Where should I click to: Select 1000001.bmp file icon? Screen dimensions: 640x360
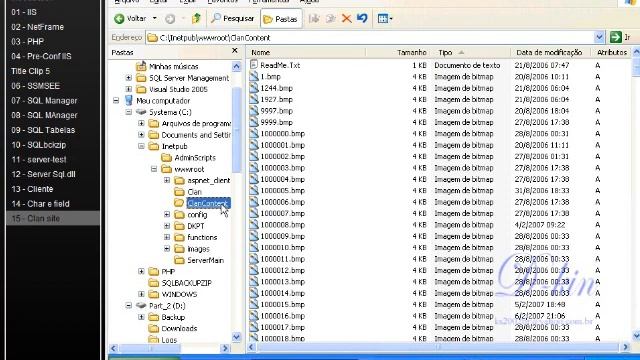(x=254, y=145)
